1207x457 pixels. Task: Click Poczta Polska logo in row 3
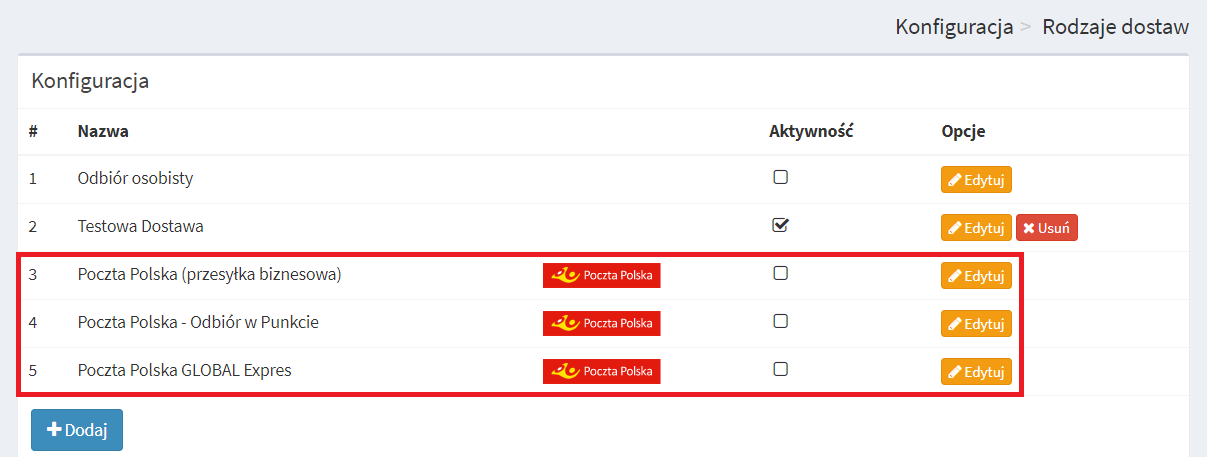(x=602, y=275)
